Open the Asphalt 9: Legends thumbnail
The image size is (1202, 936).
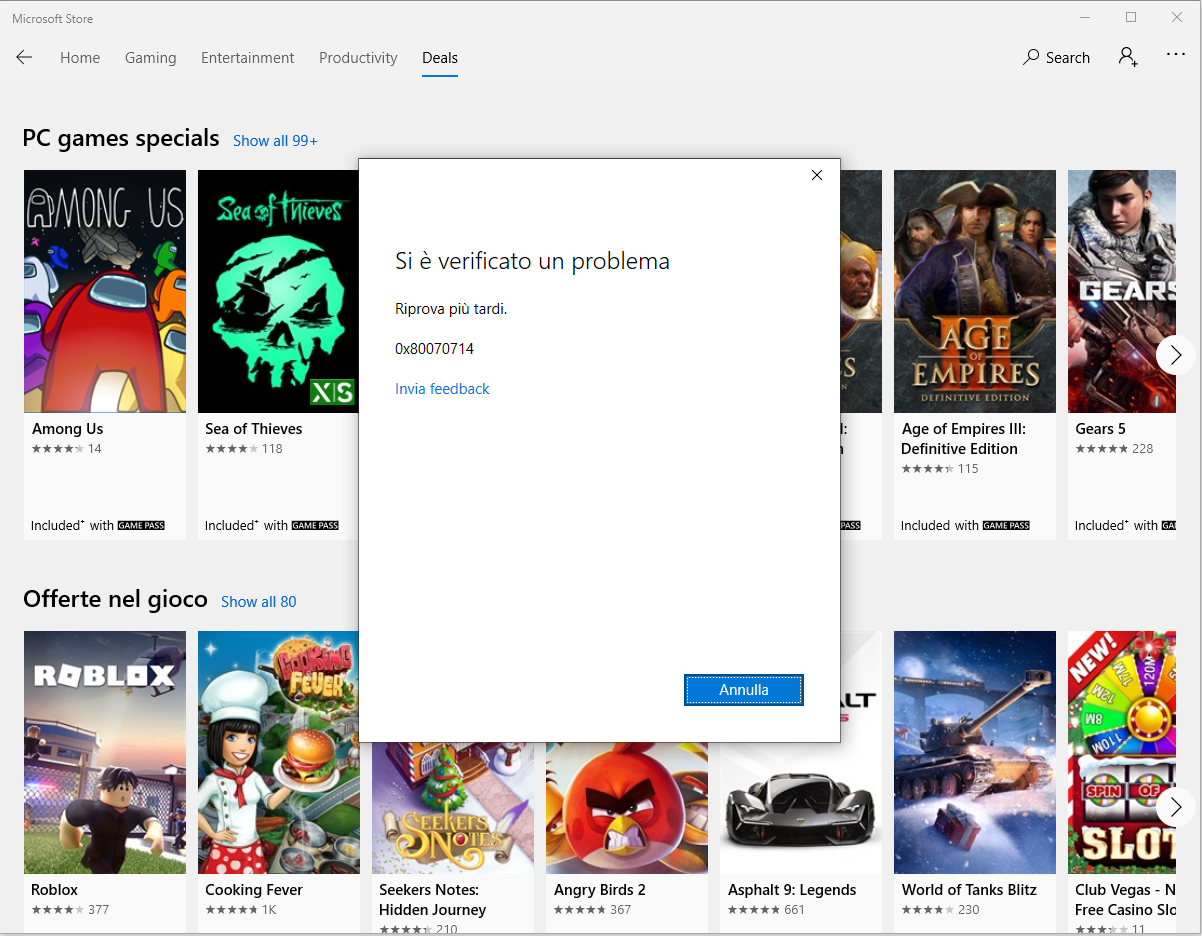(x=801, y=808)
